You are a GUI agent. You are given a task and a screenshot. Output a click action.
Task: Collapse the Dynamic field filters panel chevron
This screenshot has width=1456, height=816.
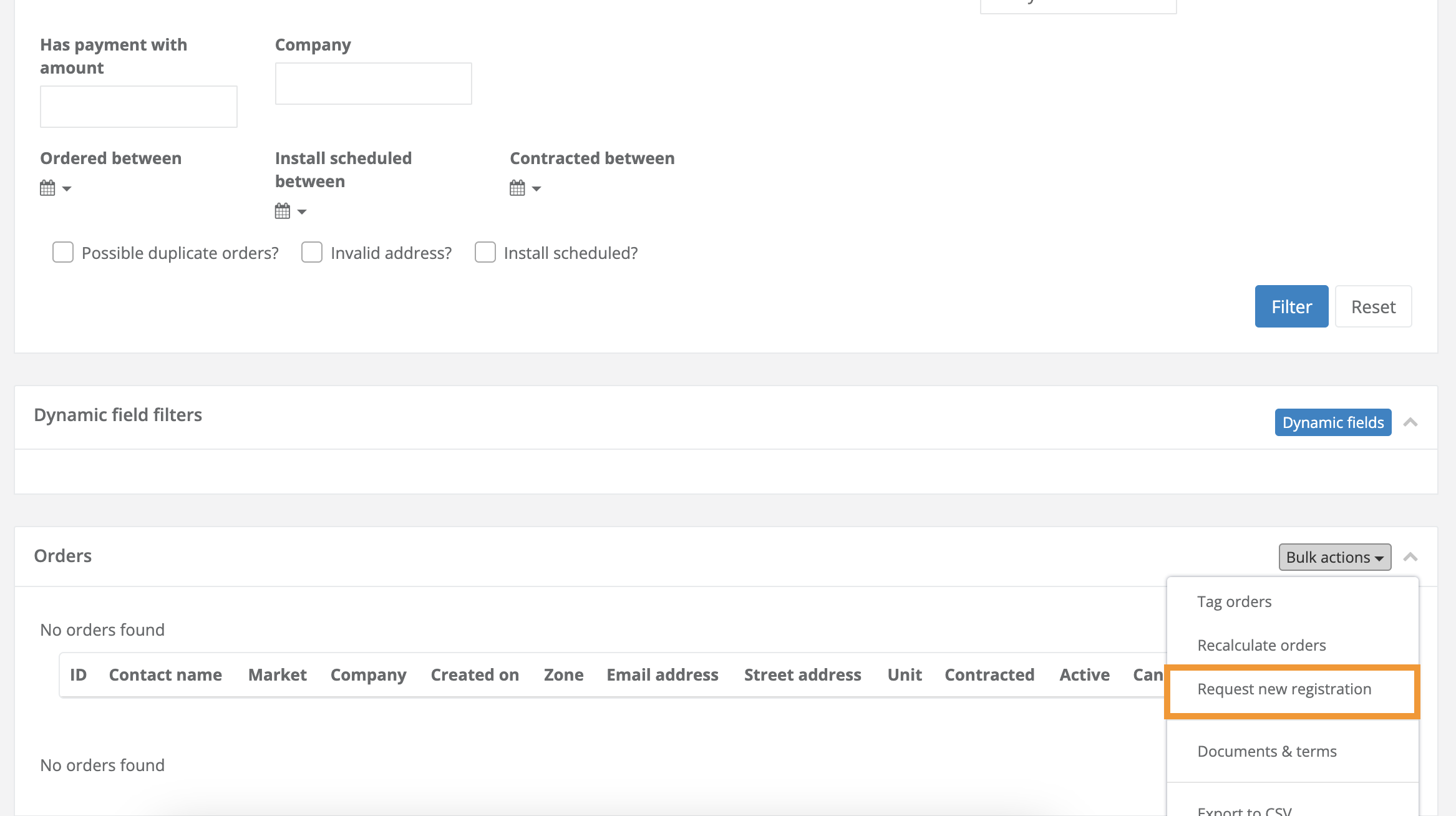tap(1410, 422)
